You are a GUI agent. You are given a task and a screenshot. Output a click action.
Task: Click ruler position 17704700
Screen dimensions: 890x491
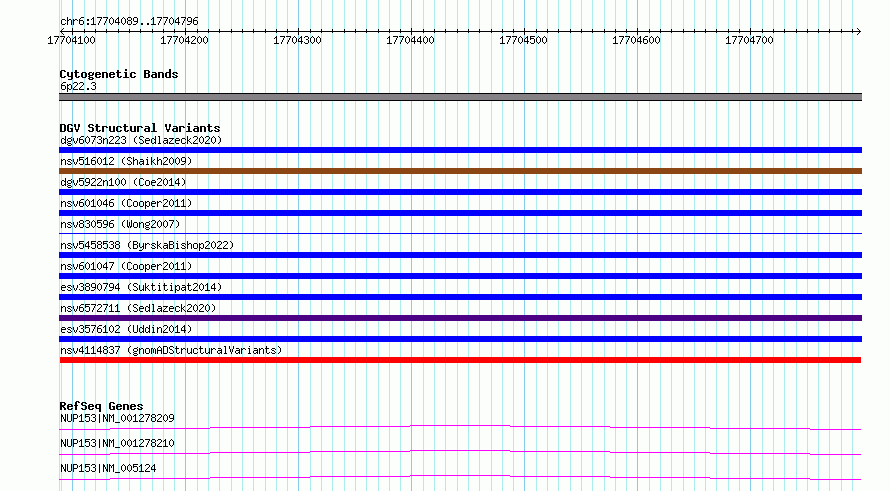coord(749,40)
